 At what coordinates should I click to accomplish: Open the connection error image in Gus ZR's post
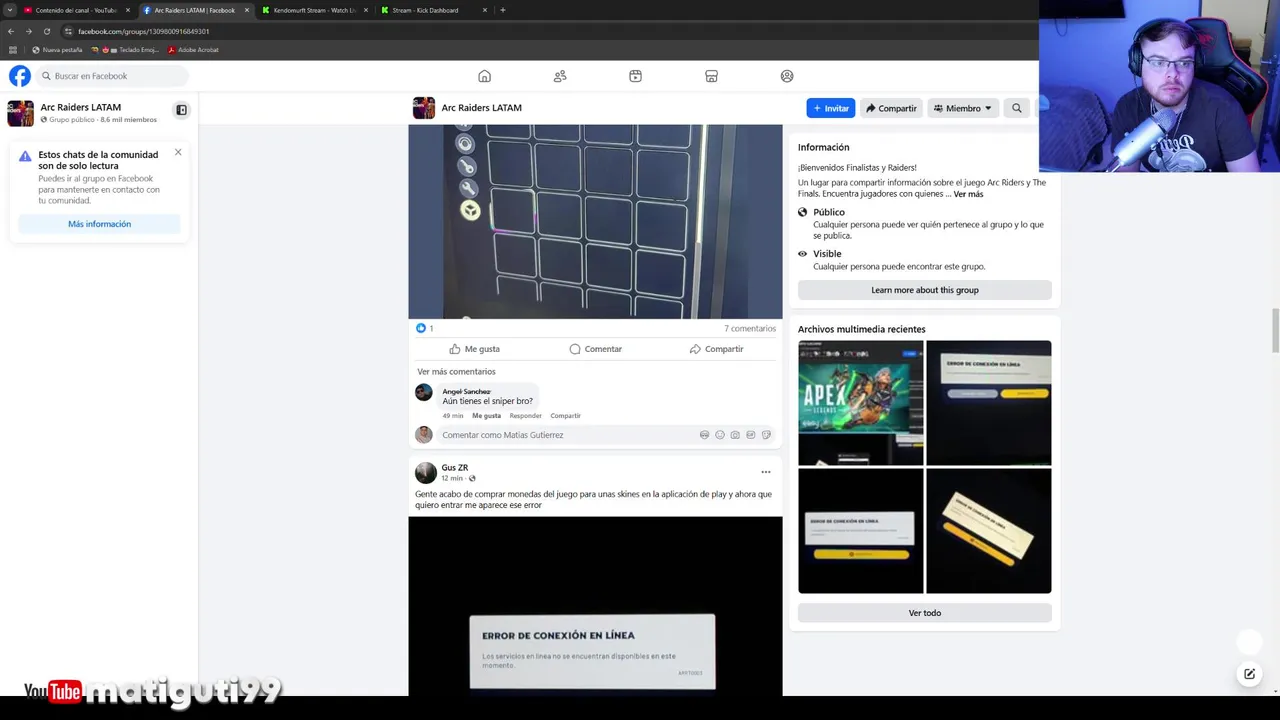[x=595, y=606]
